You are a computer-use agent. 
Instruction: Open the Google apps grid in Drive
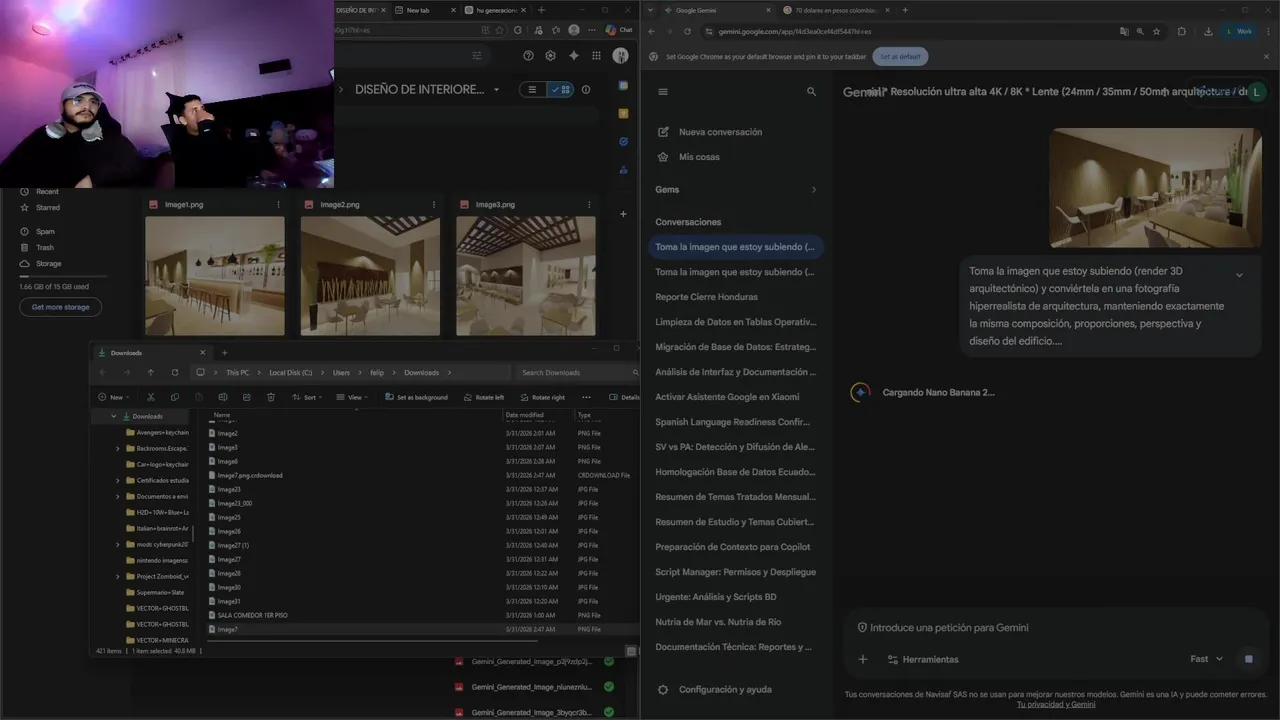coord(596,56)
